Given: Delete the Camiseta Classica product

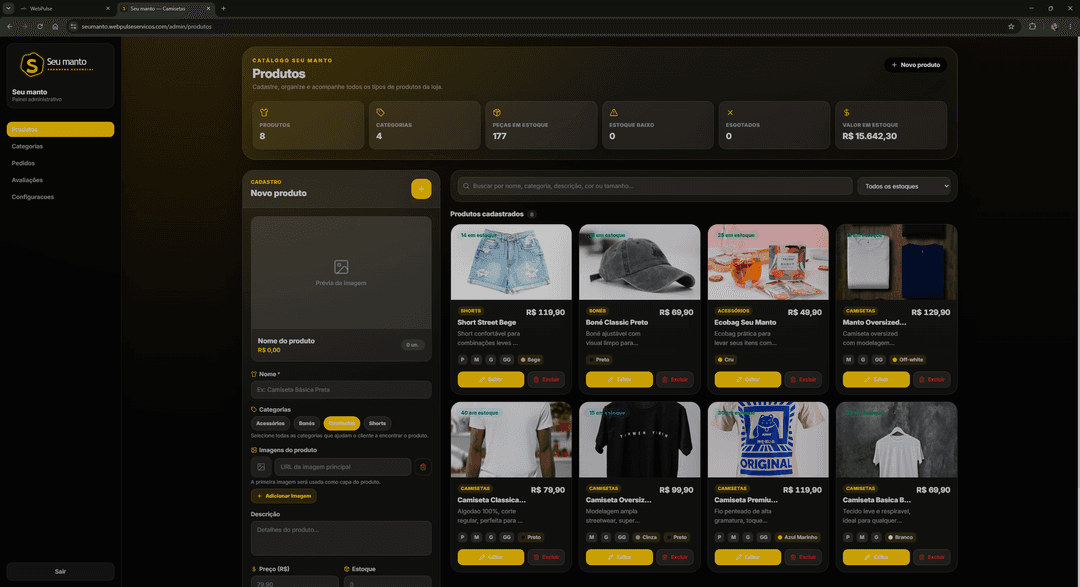Looking at the screenshot, I should [x=546, y=557].
